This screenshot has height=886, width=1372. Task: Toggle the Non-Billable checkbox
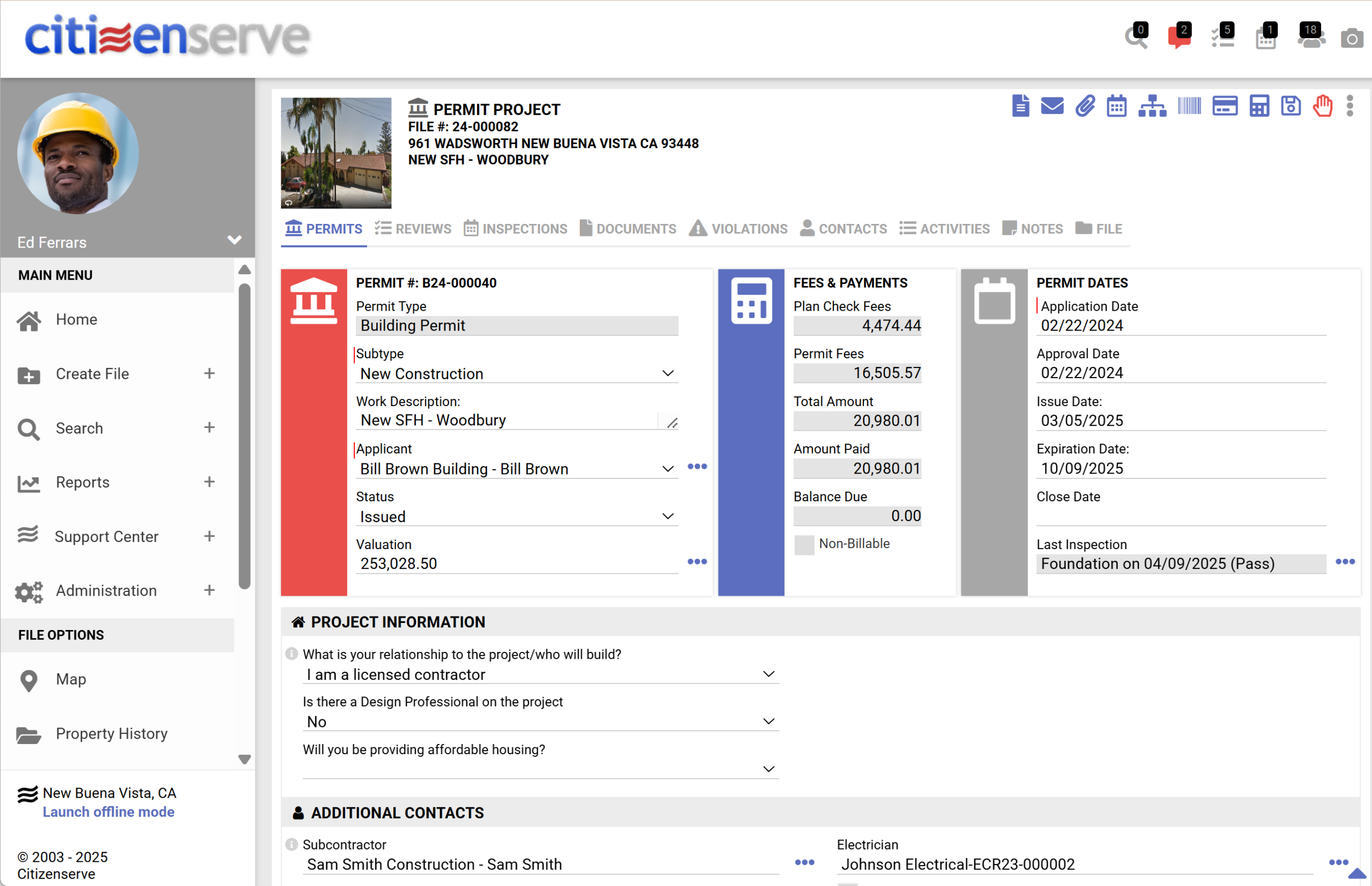(804, 544)
